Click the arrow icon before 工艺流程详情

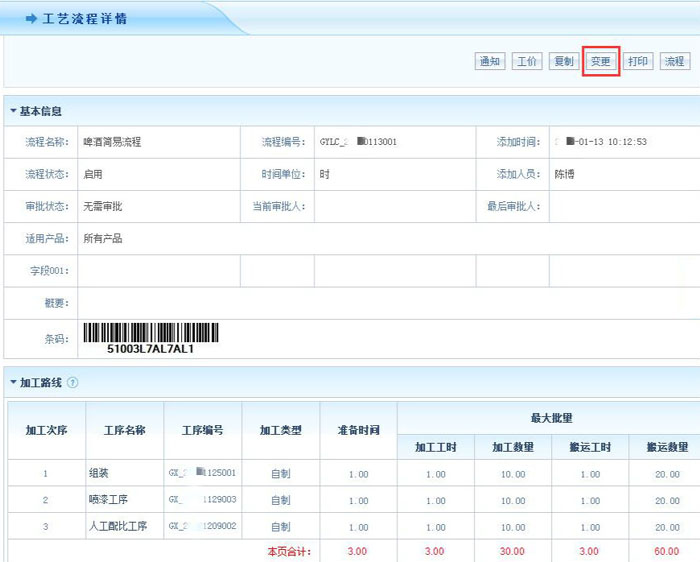pyautogui.click(x=31, y=19)
